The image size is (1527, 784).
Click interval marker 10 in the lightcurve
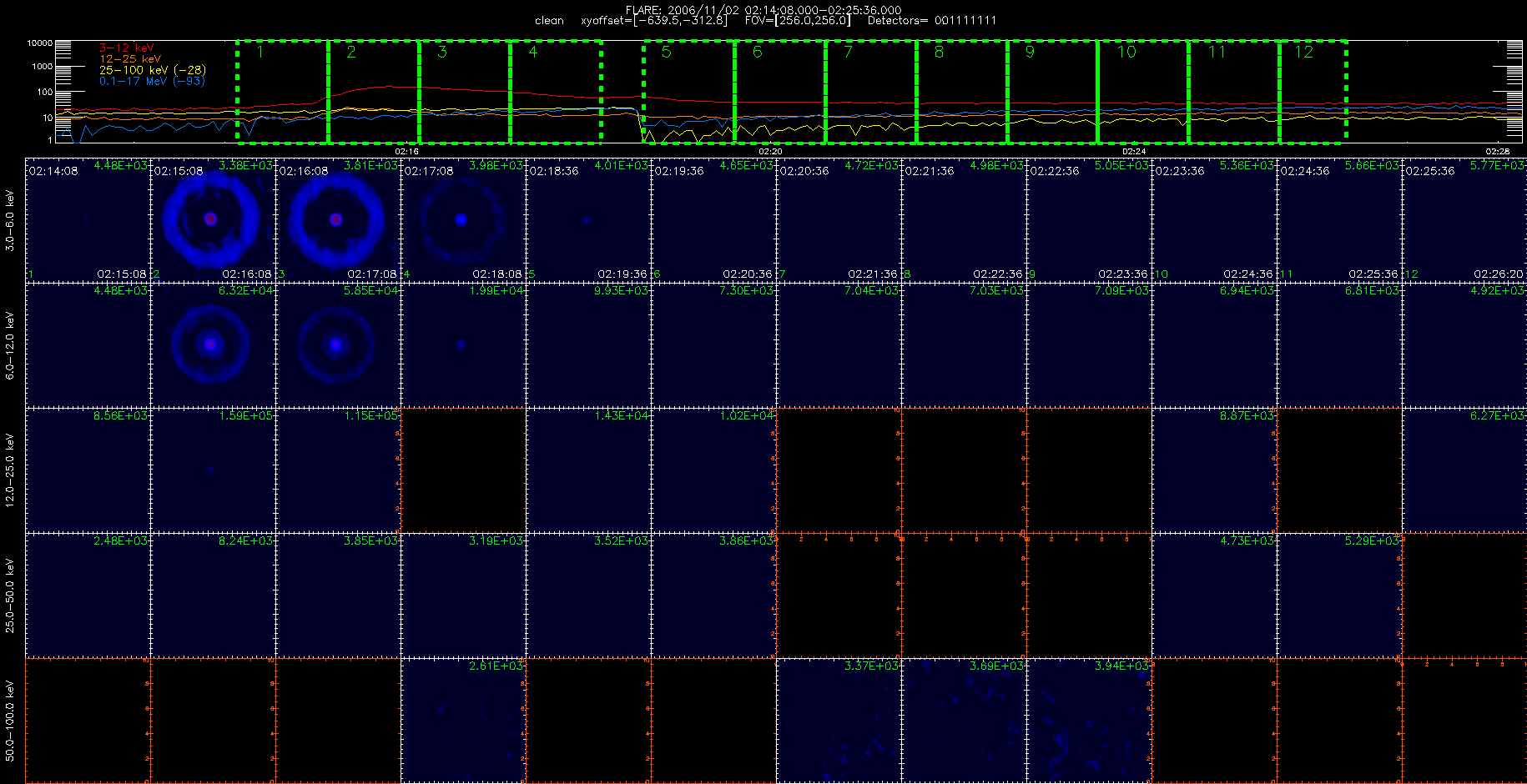click(1126, 53)
